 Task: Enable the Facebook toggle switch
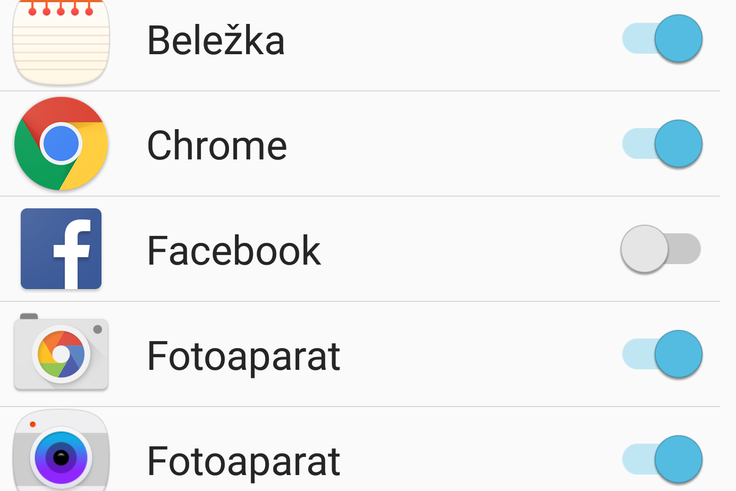click(x=660, y=249)
